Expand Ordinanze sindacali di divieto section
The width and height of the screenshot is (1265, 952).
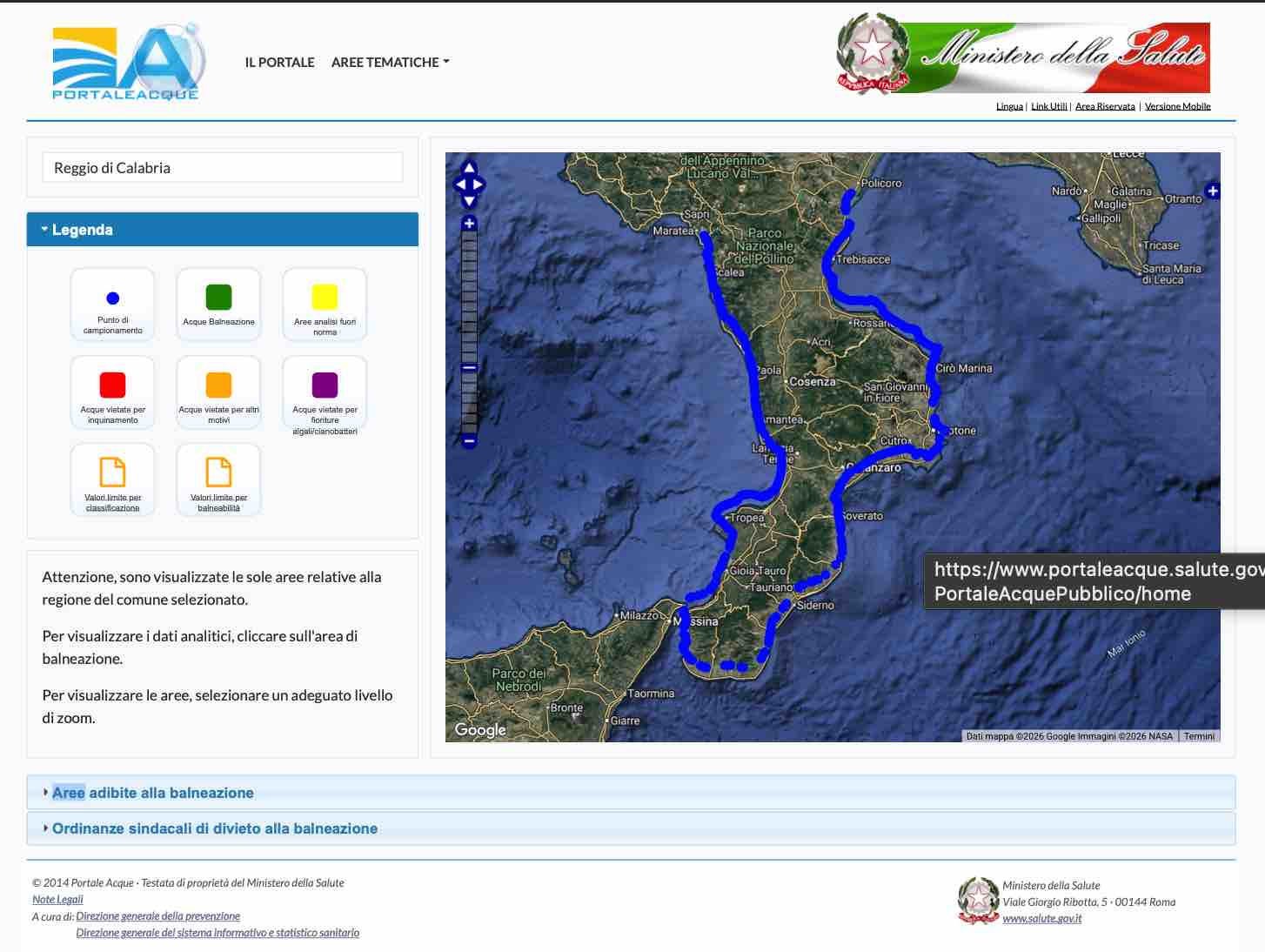631,828
